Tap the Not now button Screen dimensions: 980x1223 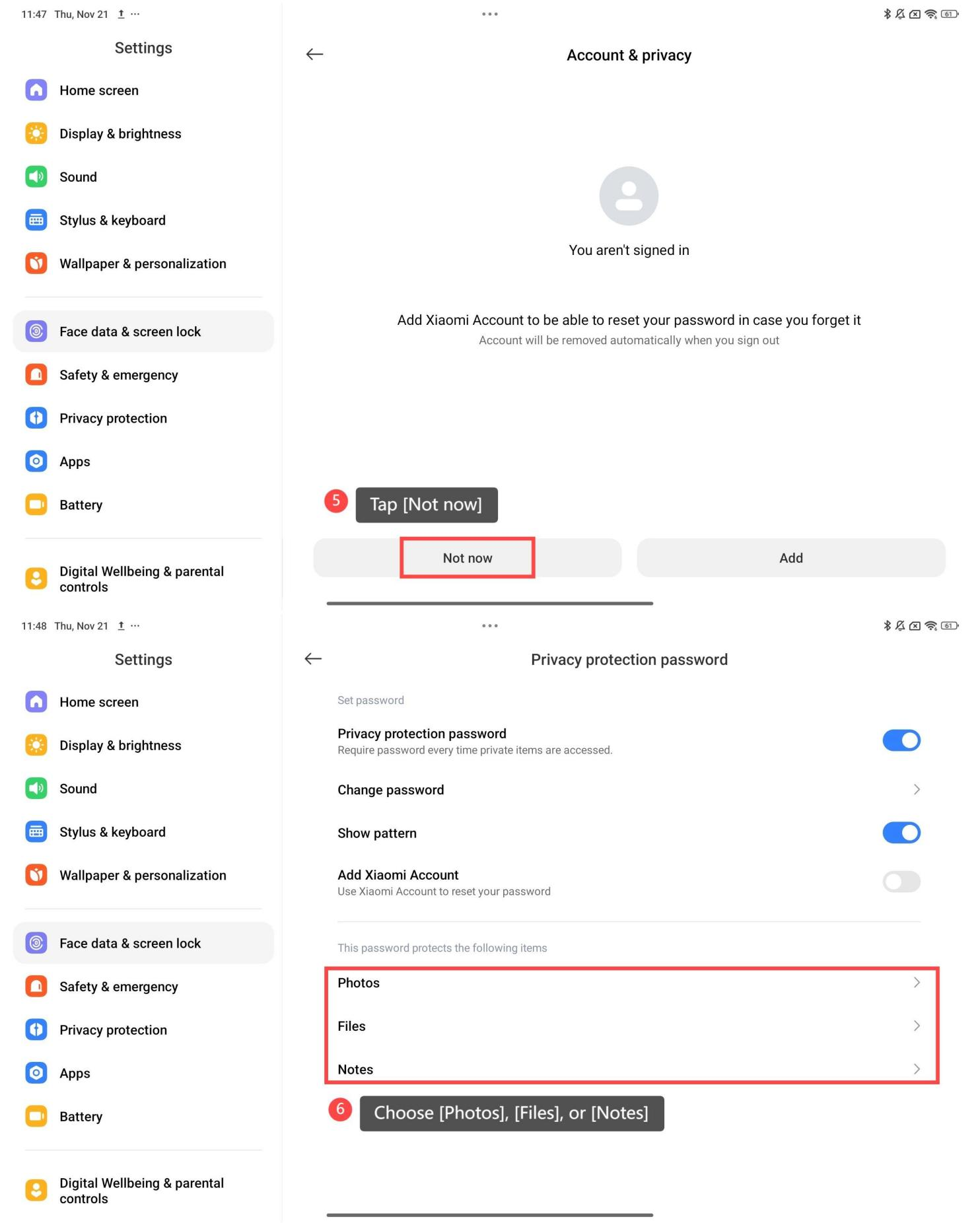coord(468,558)
